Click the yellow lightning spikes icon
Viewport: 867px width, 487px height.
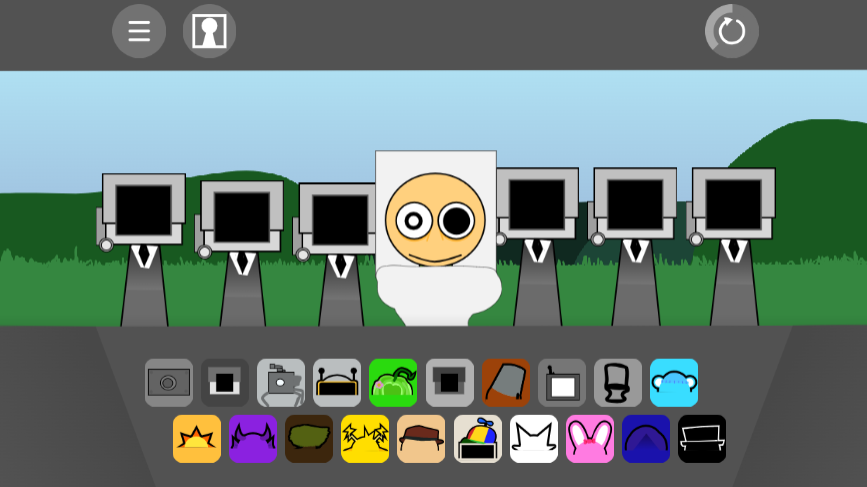pos(365,439)
